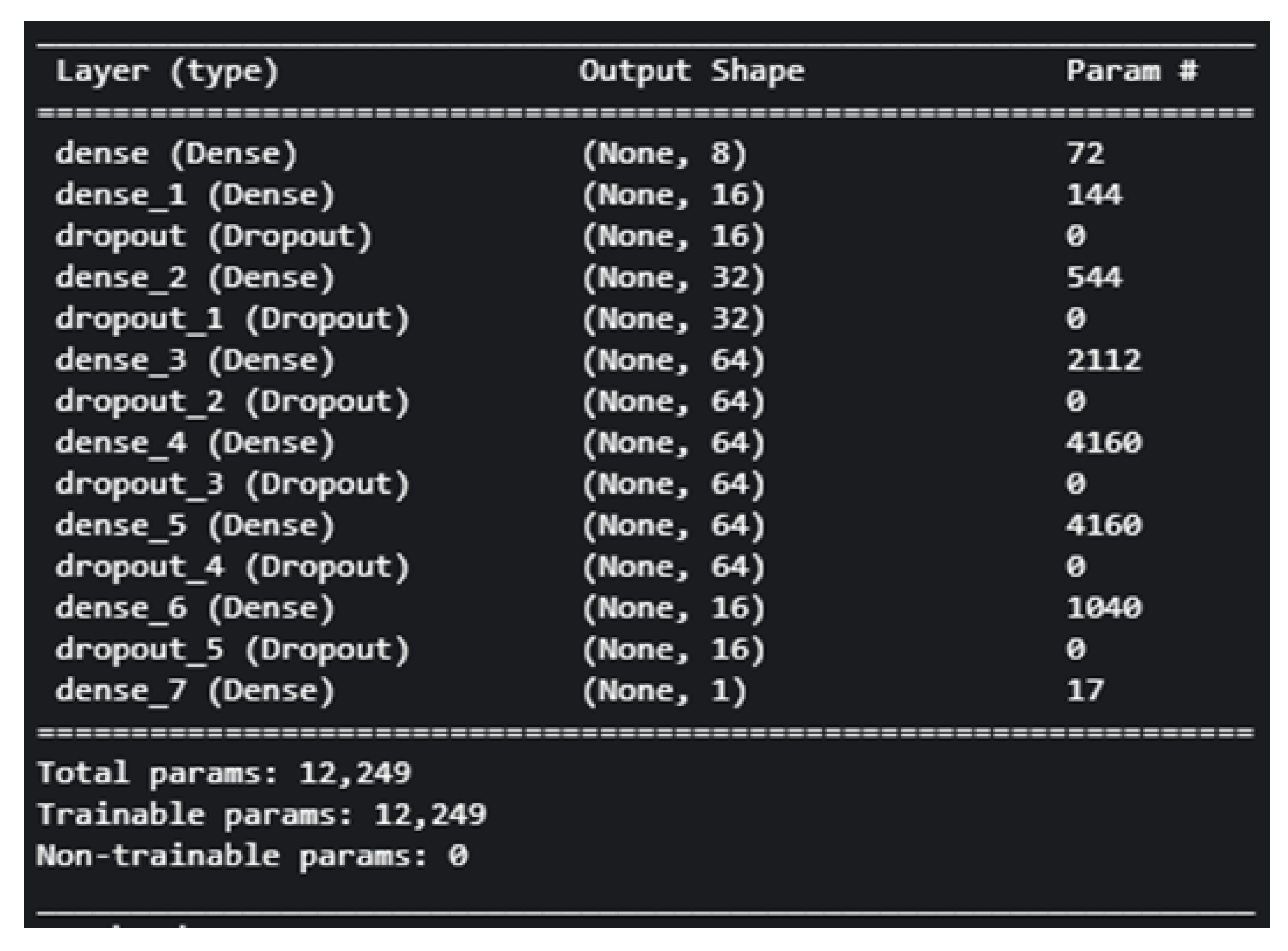Click param count 2112 for dense_3
Image resolution: width=1288 pixels, height=951 pixels.
(x=1104, y=360)
